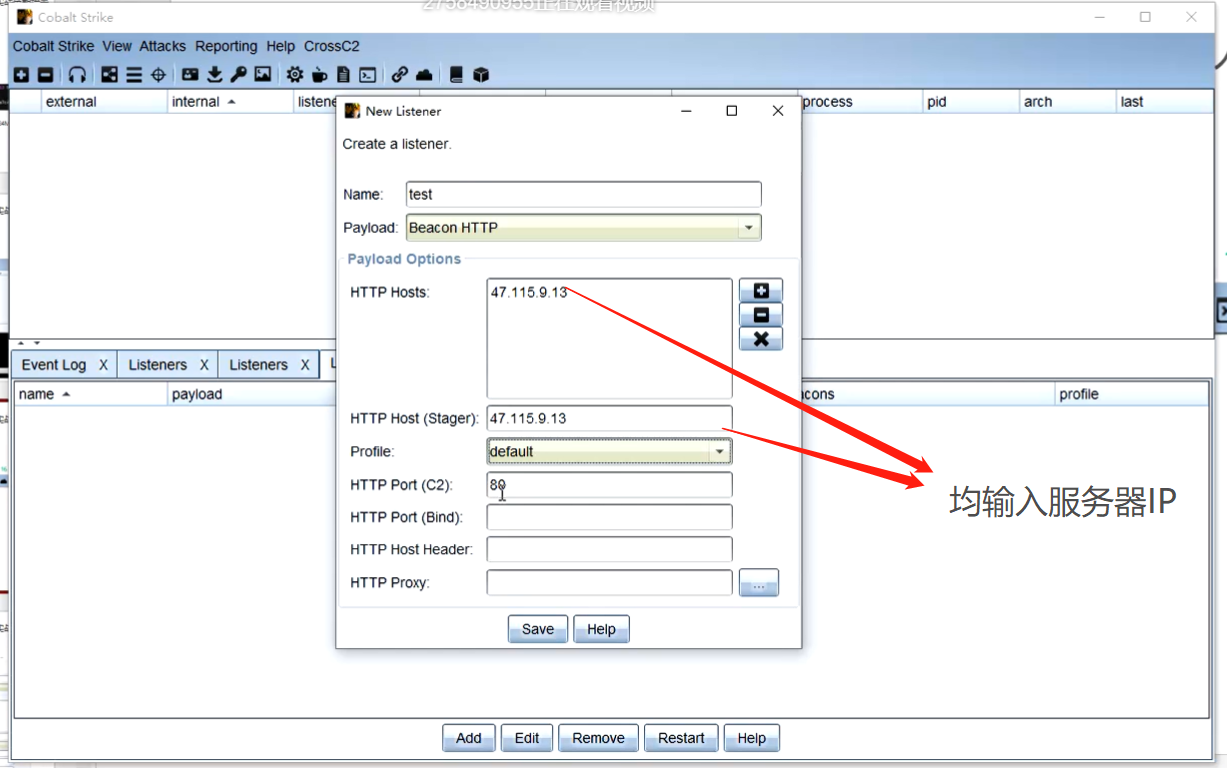Click the Restart button
This screenshot has height=768, width=1227.
(x=681, y=738)
